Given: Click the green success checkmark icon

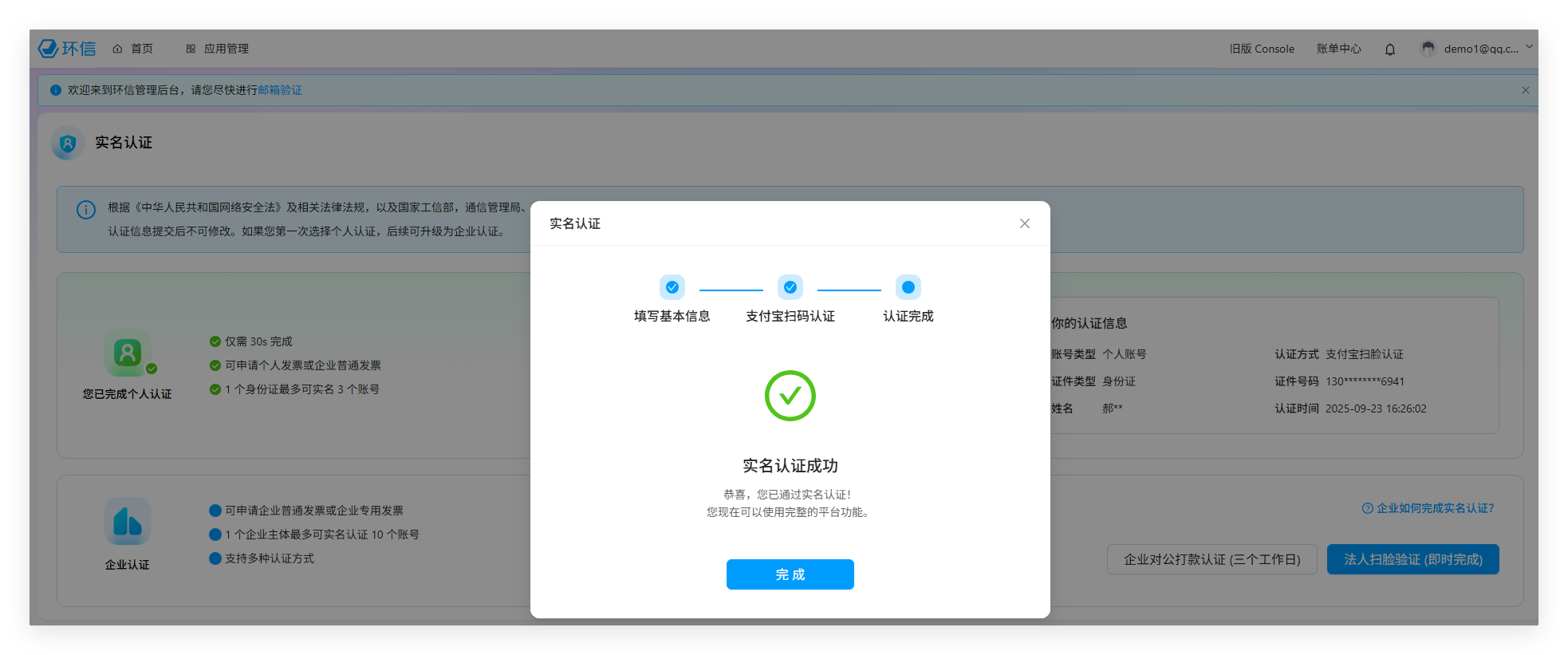Looking at the screenshot, I should click(x=790, y=396).
